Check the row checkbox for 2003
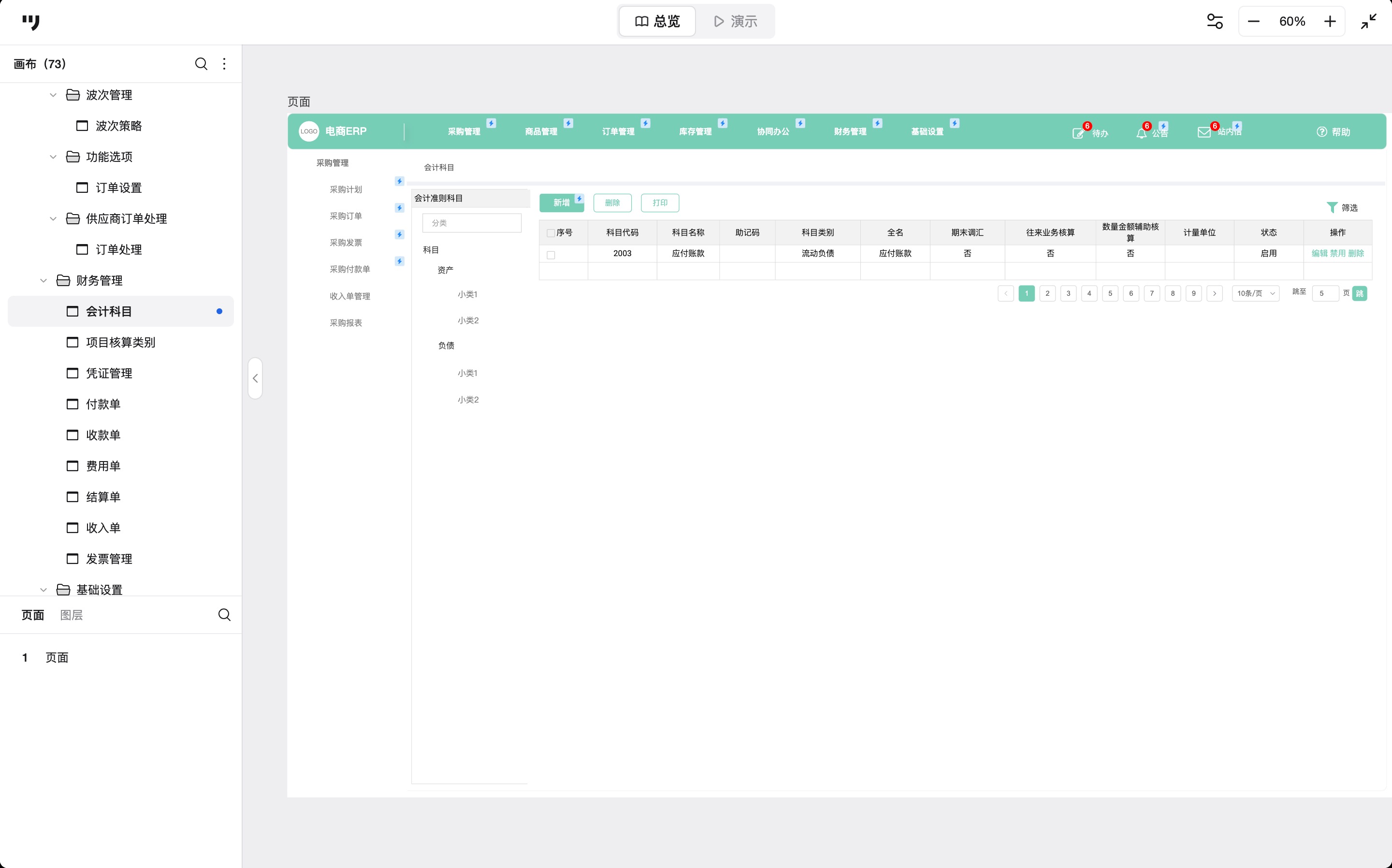1392x868 pixels. coord(551,254)
